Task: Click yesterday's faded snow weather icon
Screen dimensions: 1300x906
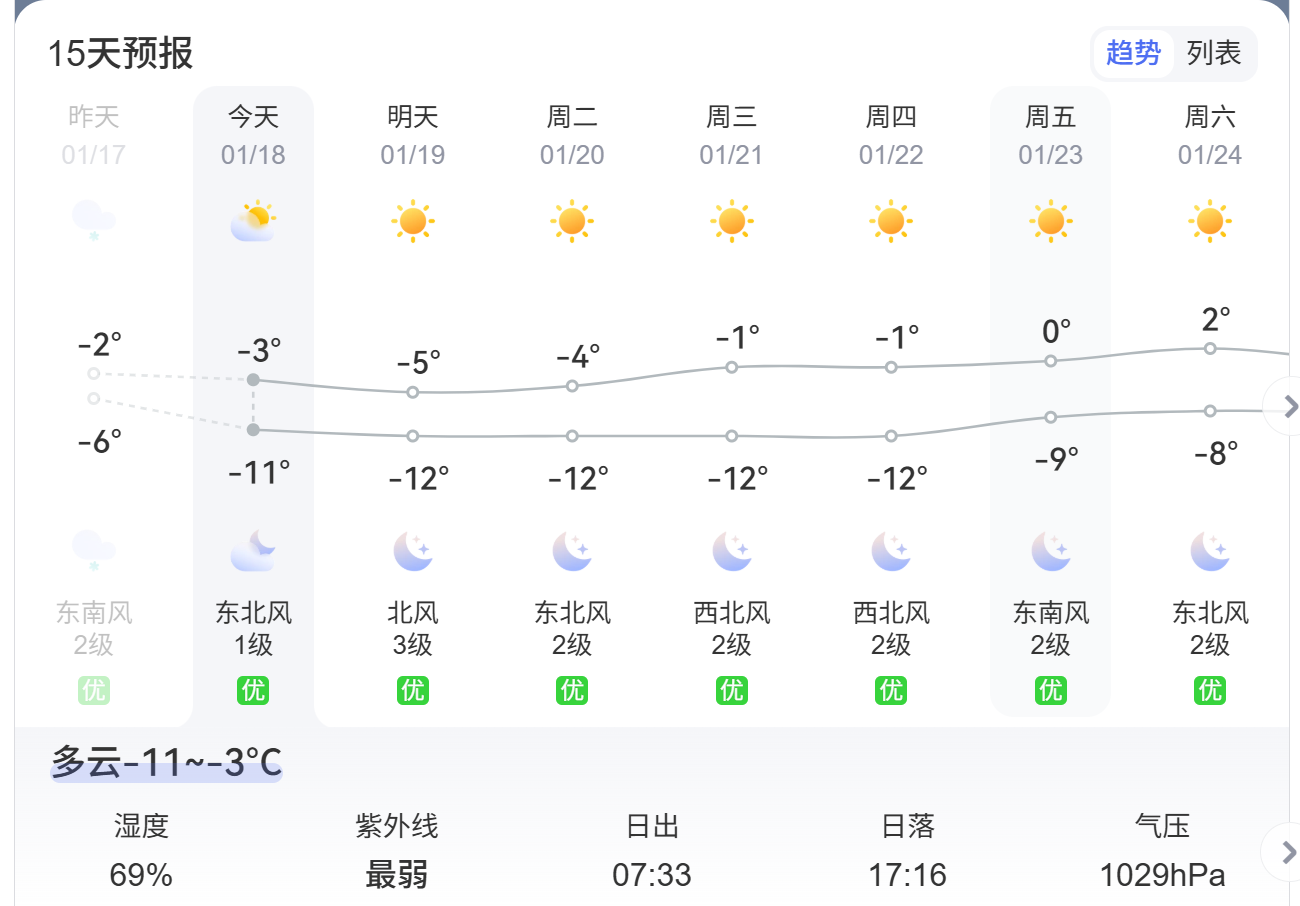Action: click(x=93, y=221)
